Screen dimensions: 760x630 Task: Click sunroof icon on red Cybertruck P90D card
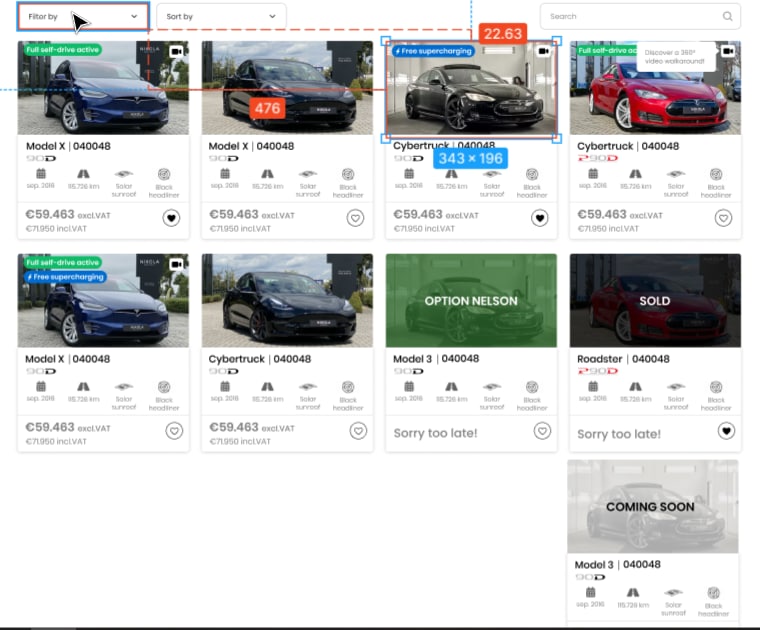click(x=676, y=173)
